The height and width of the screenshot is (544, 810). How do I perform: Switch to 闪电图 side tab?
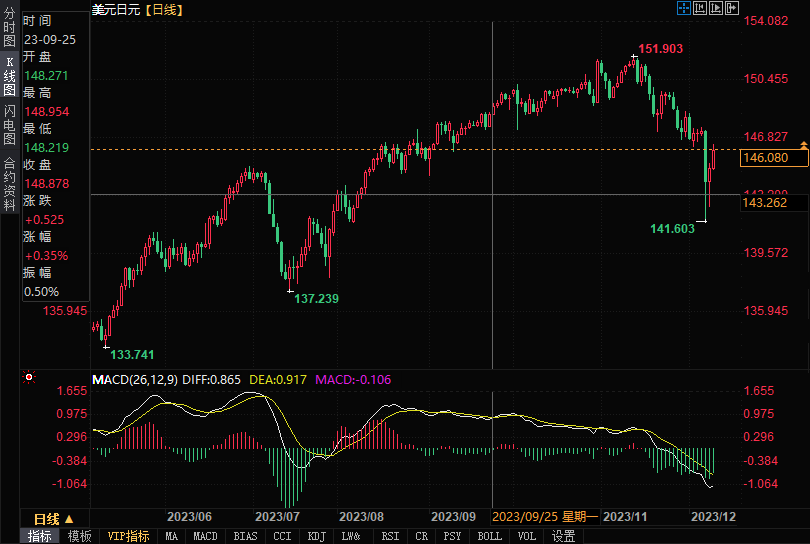9,124
